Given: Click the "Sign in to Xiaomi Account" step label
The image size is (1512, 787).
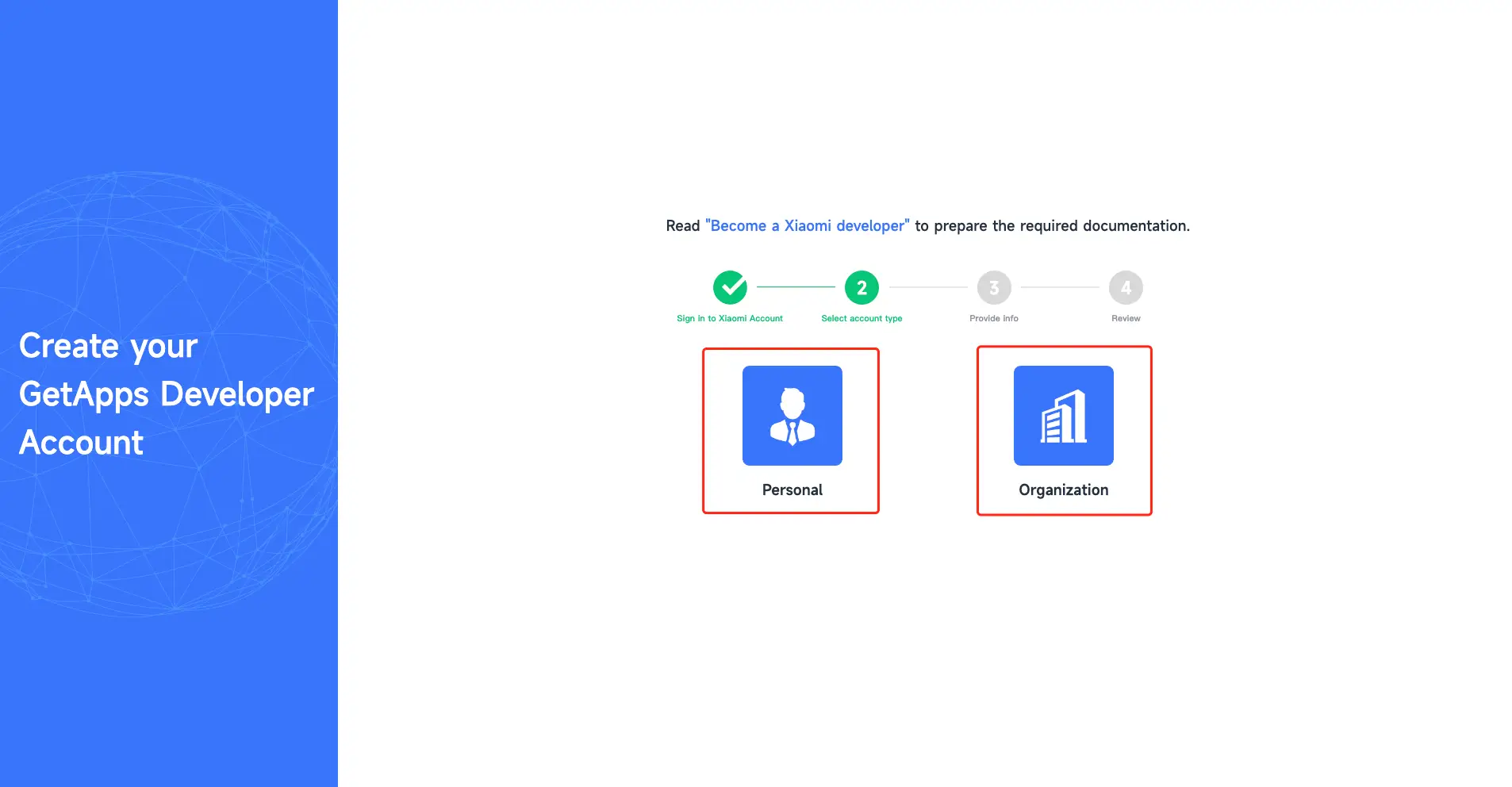Looking at the screenshot, I should [730, 318].
